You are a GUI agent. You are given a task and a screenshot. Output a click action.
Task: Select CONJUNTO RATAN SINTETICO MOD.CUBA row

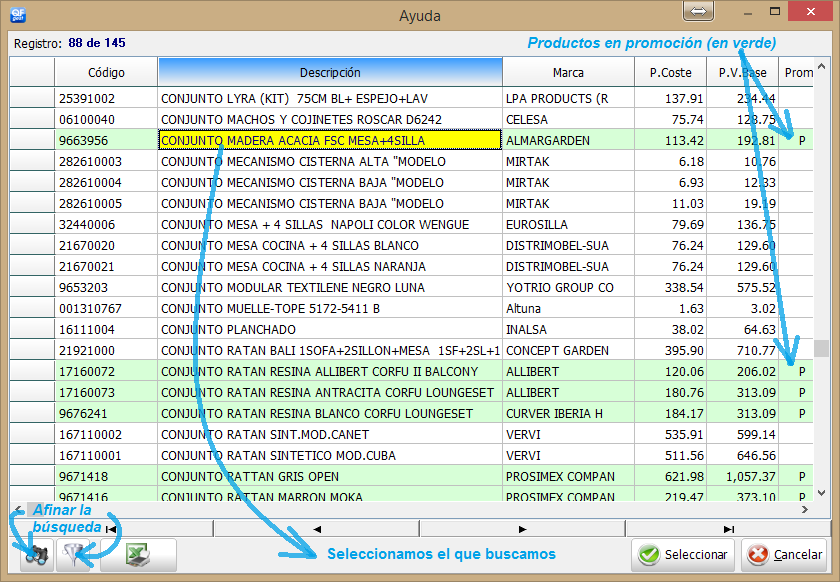pyautogui.click(x=411, y=455)
